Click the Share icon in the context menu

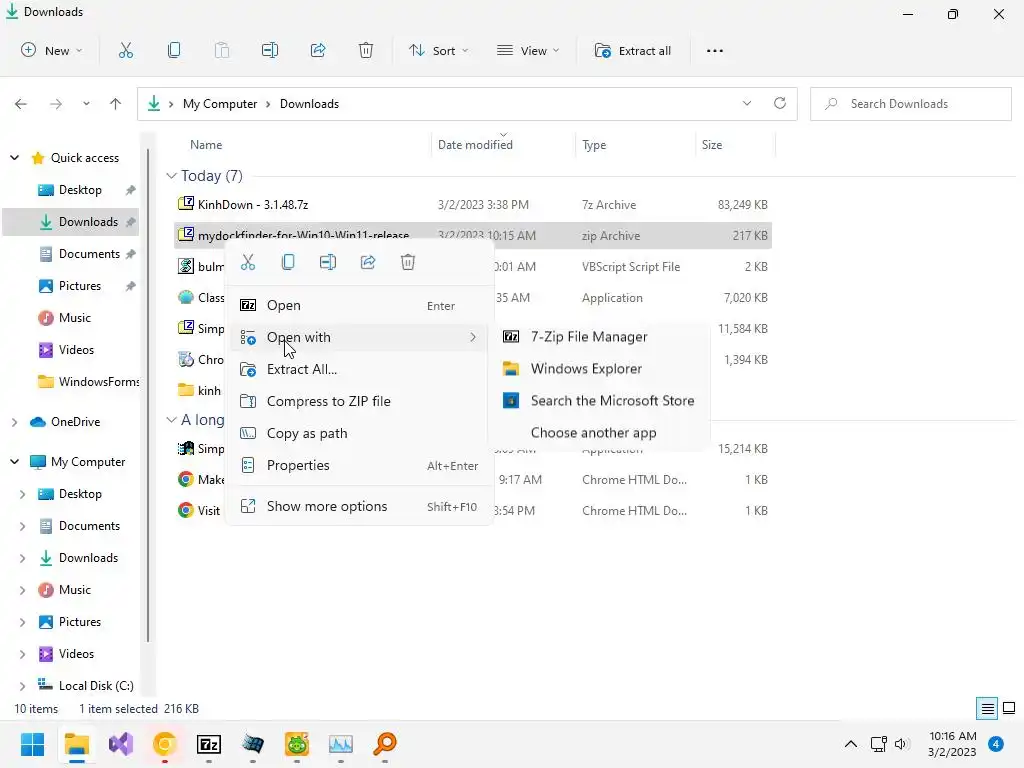368,263
